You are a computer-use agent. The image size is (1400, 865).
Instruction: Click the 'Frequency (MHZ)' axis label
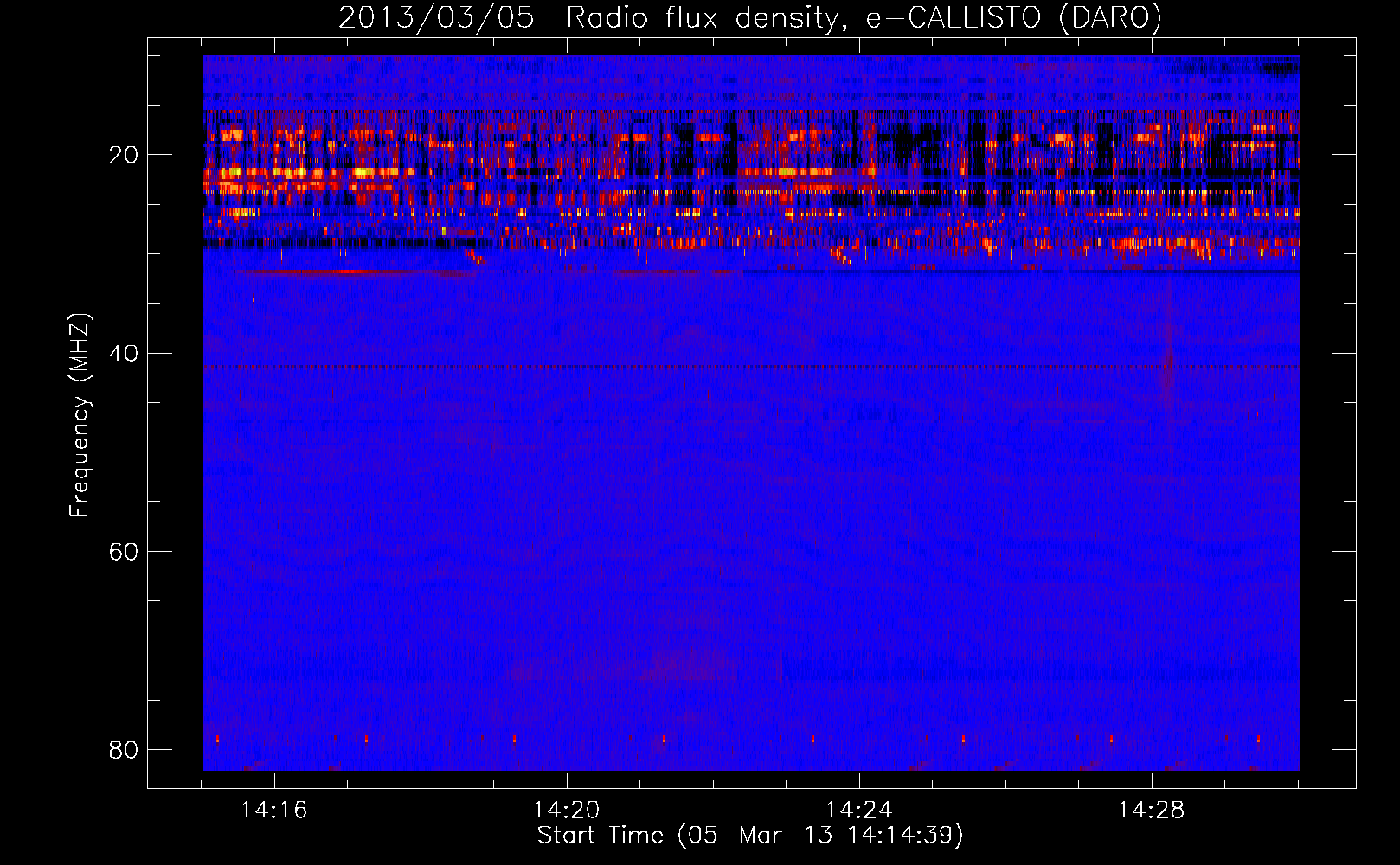80,415
